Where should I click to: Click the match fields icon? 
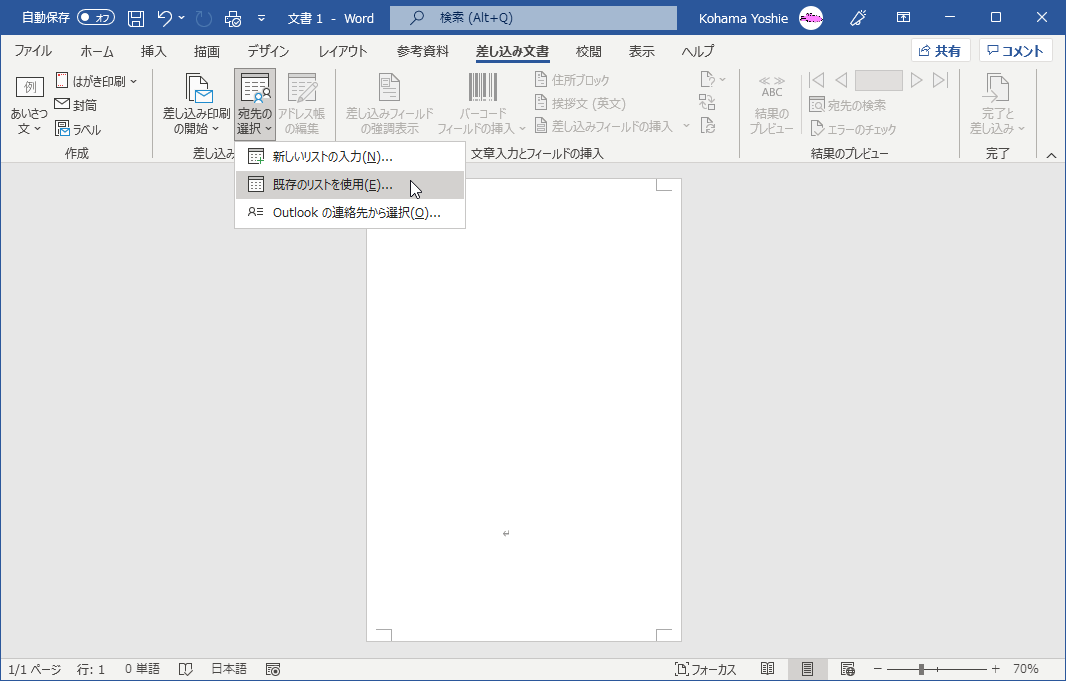(707, 103)
